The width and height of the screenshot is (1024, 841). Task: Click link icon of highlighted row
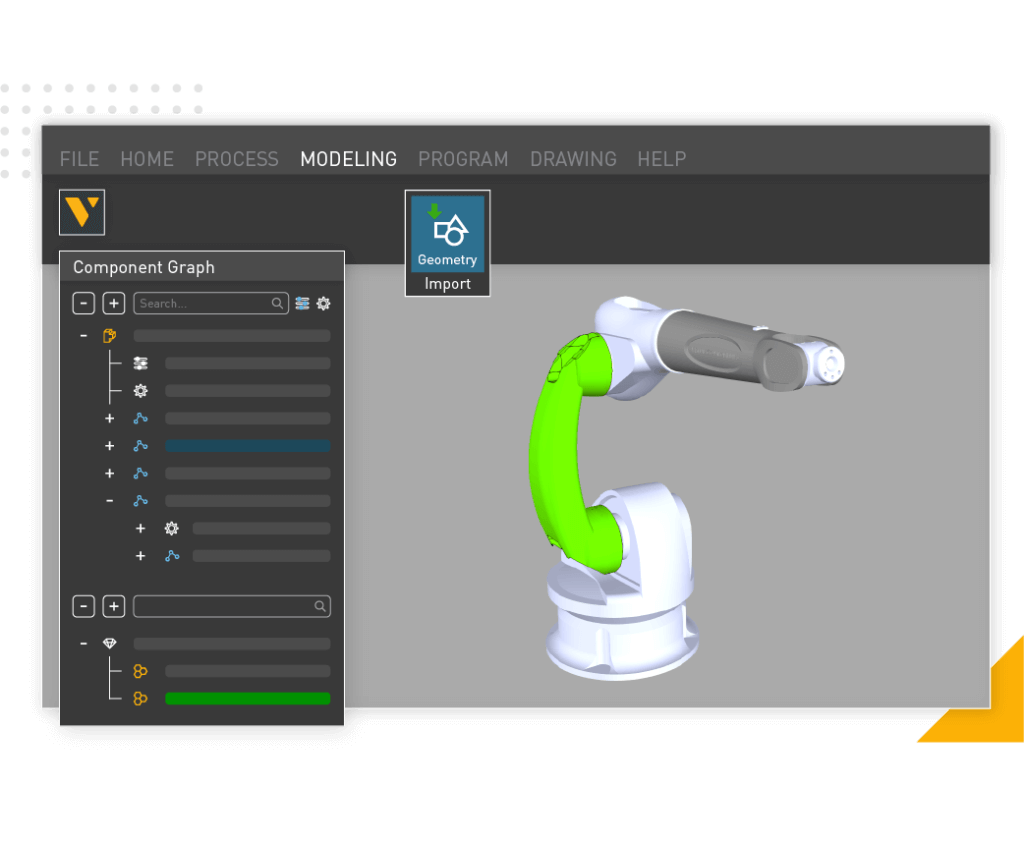pyautogui.click(x=140, y=446)
